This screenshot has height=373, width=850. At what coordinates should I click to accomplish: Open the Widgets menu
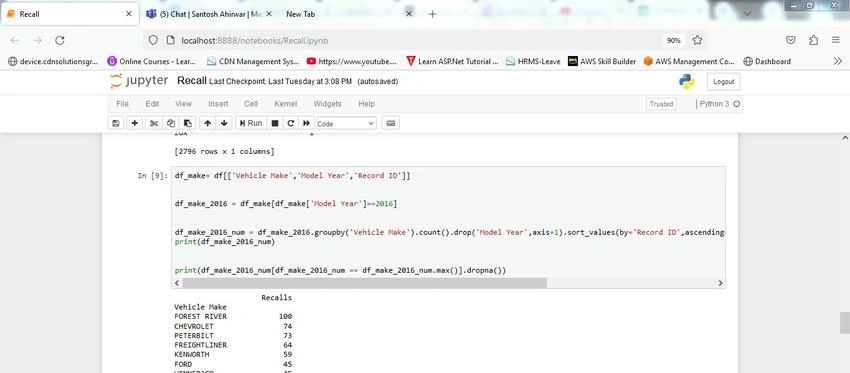(327, 104)
